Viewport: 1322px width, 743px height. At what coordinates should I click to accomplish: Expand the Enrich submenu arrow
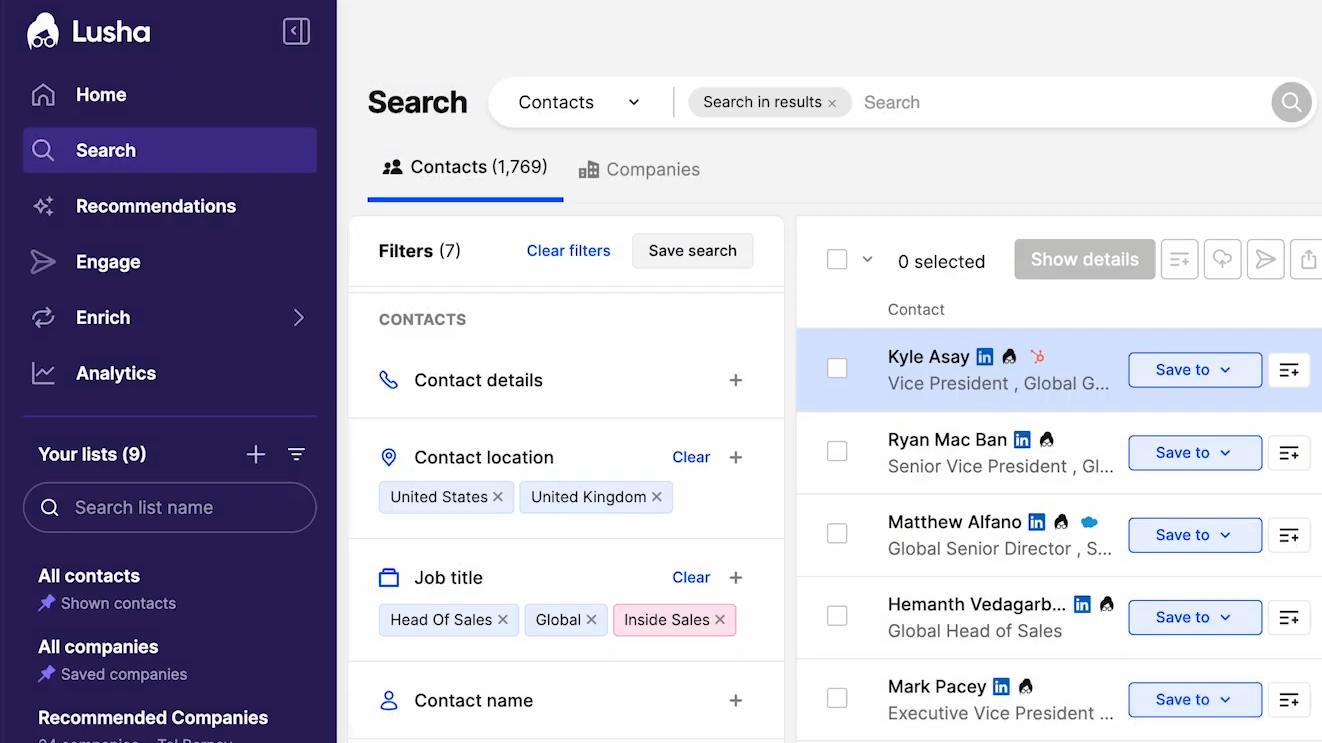298,317
